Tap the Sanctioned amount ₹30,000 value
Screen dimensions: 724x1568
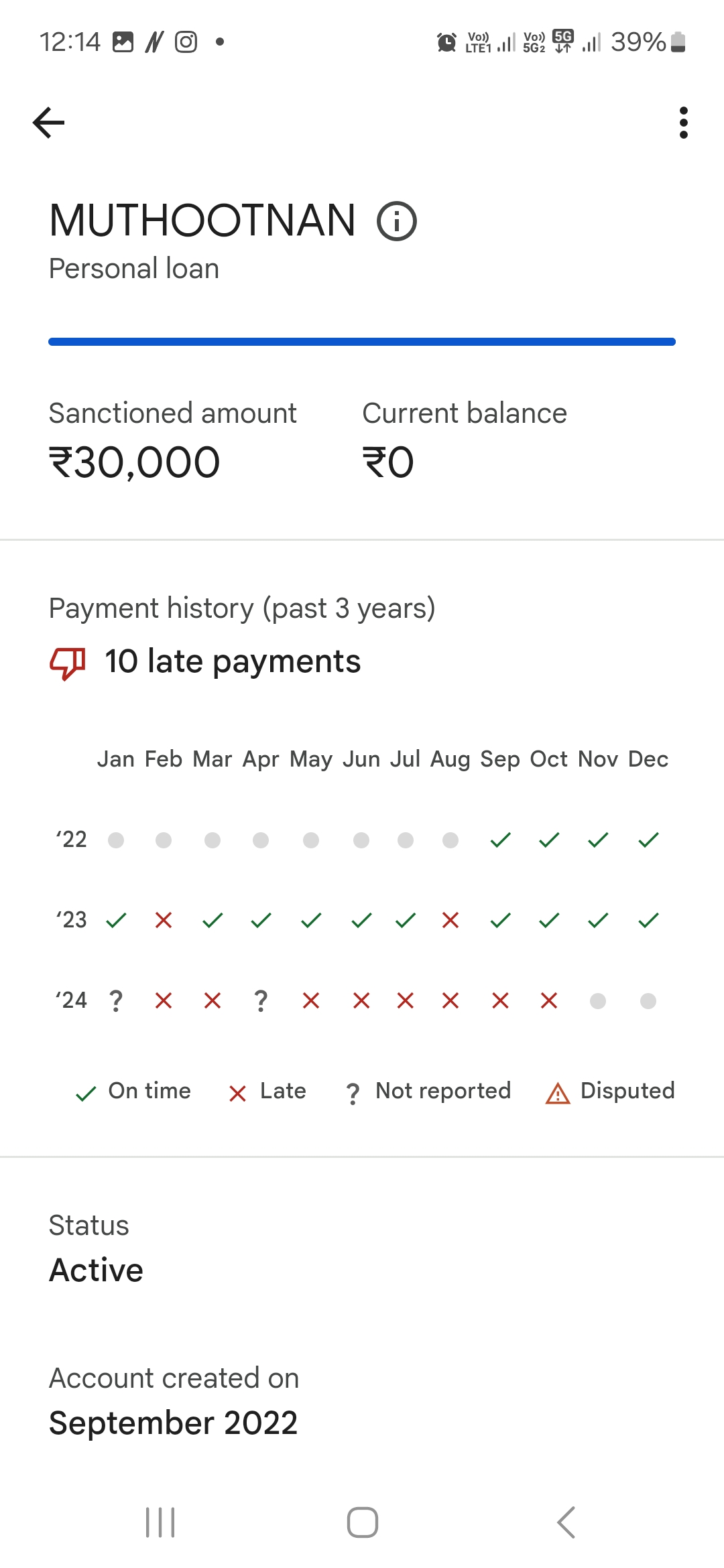point(135,462)
